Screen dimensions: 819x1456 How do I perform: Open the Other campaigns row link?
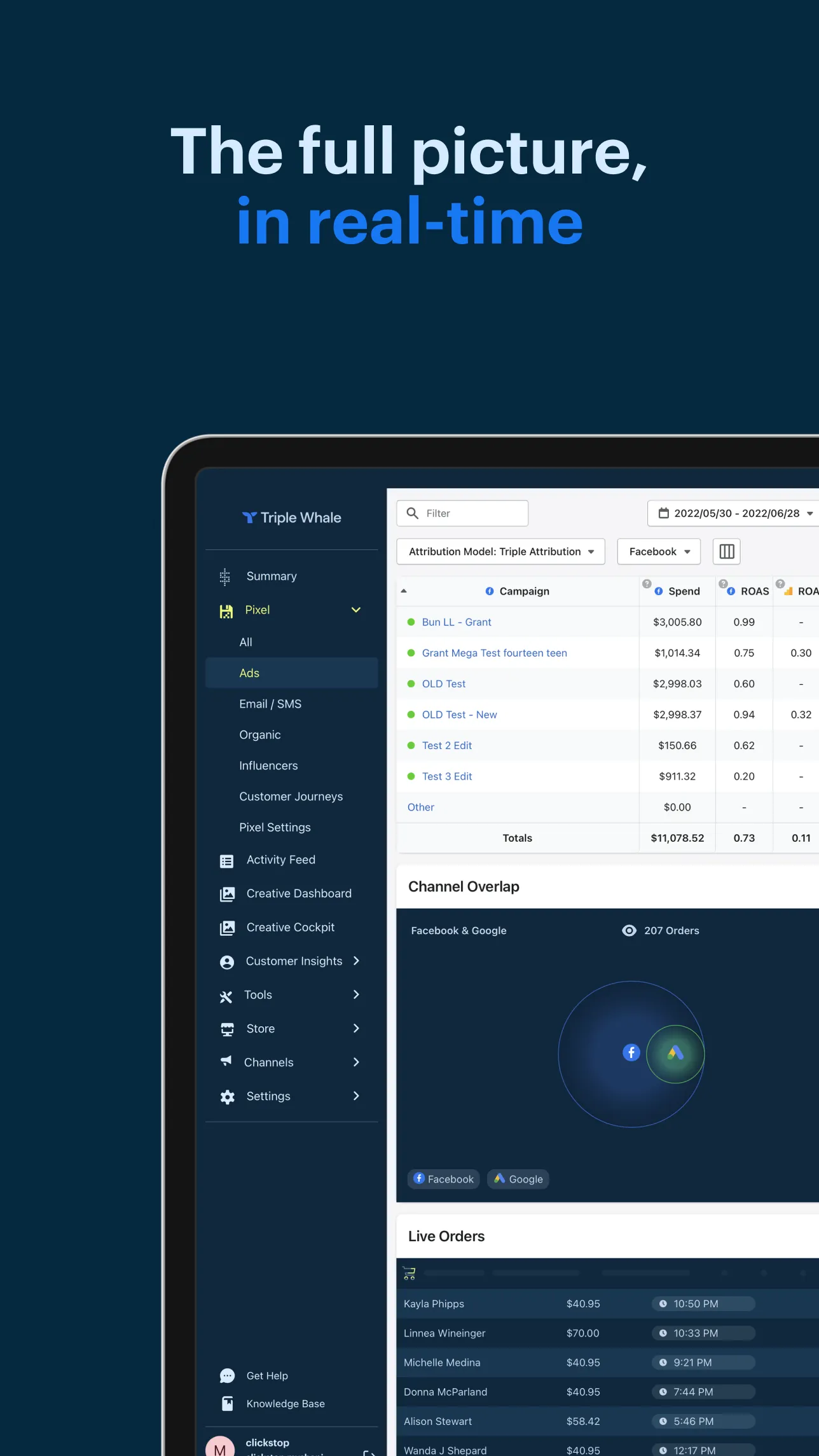421,807
